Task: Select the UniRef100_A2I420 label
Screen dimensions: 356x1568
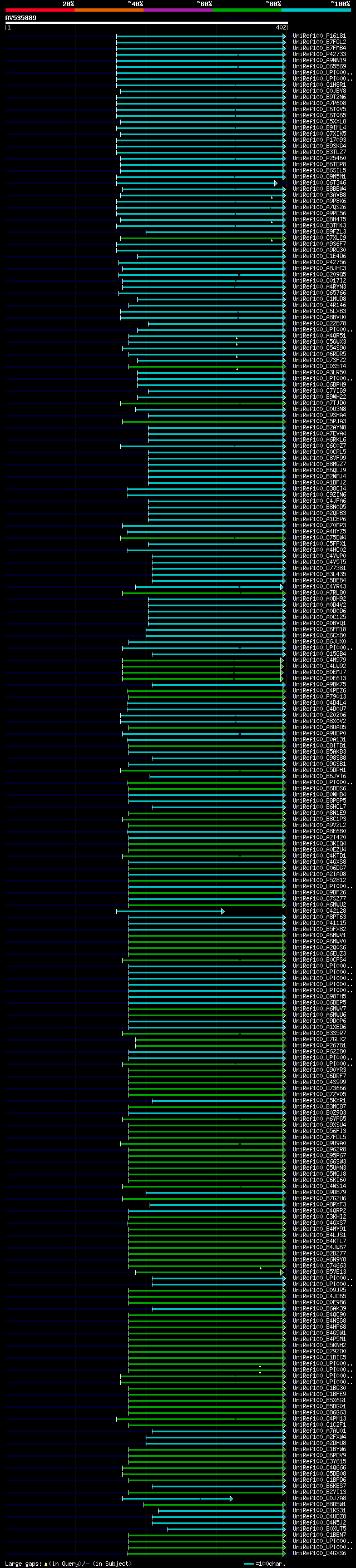Action: (x=319, y=837)
